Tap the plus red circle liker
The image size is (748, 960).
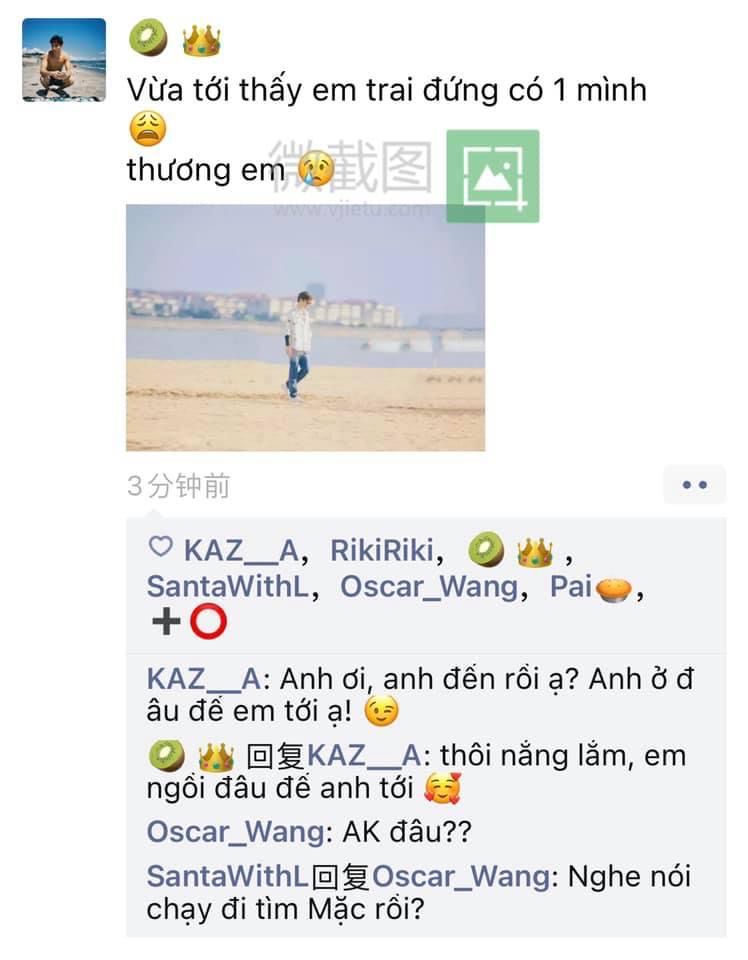(x=189, y=622)
